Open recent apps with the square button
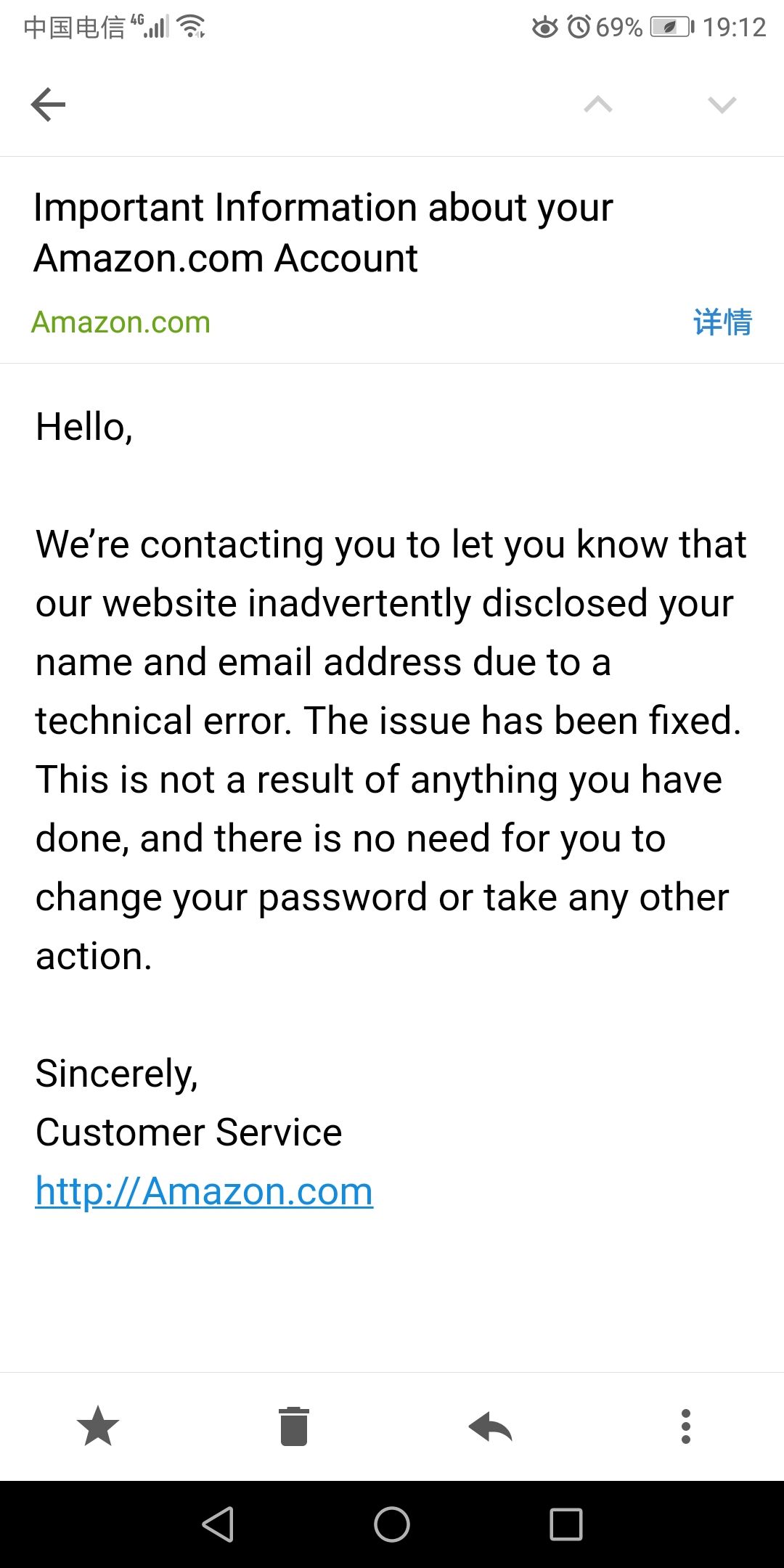Screen dimensions: 784x1568 click(x=566, y=1524)
